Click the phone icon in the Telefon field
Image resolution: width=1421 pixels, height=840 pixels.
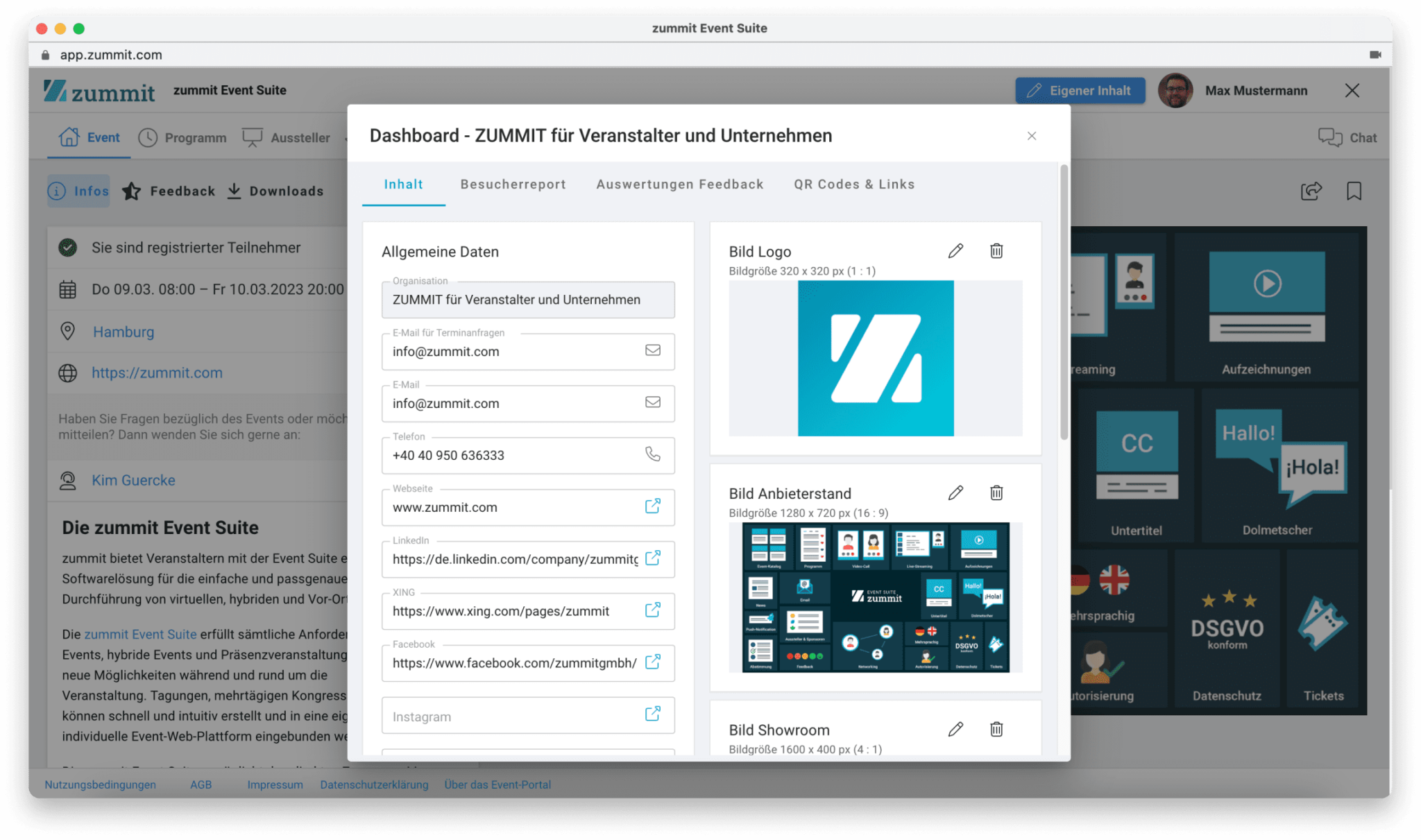point(653,455)
